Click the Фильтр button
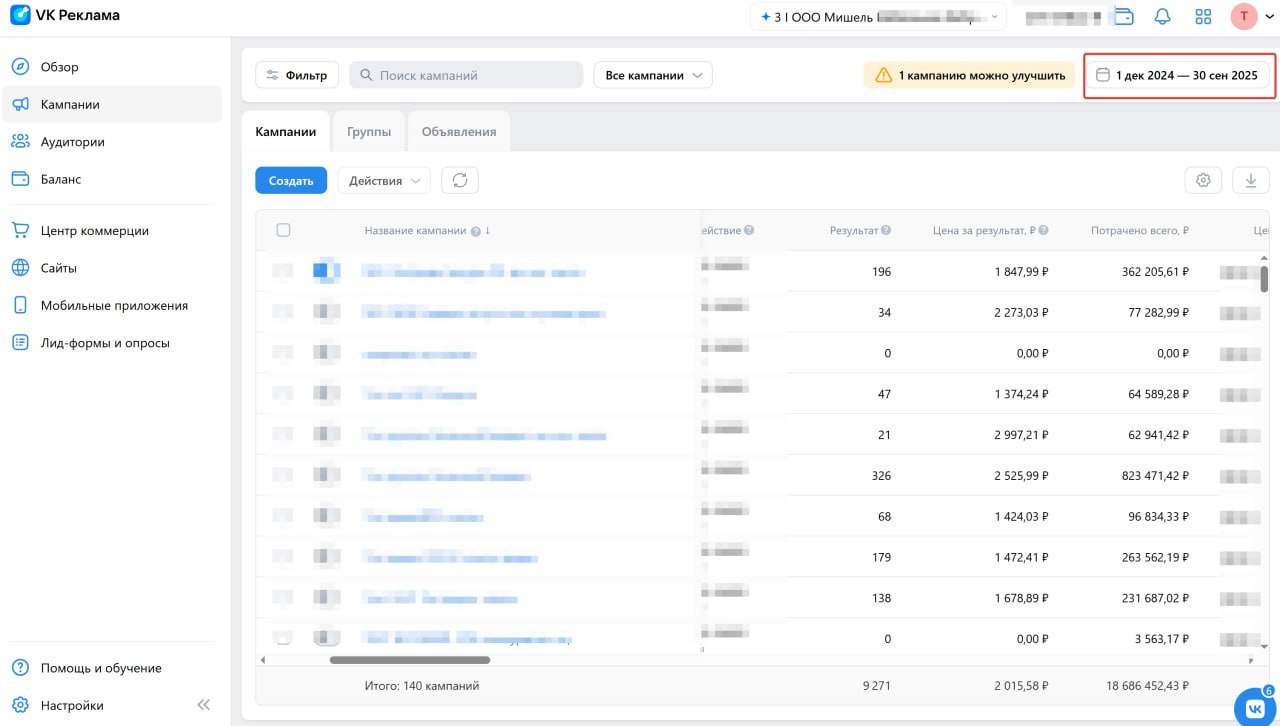Viewport: 1280px width, 726px height. [x=297, y=75]
